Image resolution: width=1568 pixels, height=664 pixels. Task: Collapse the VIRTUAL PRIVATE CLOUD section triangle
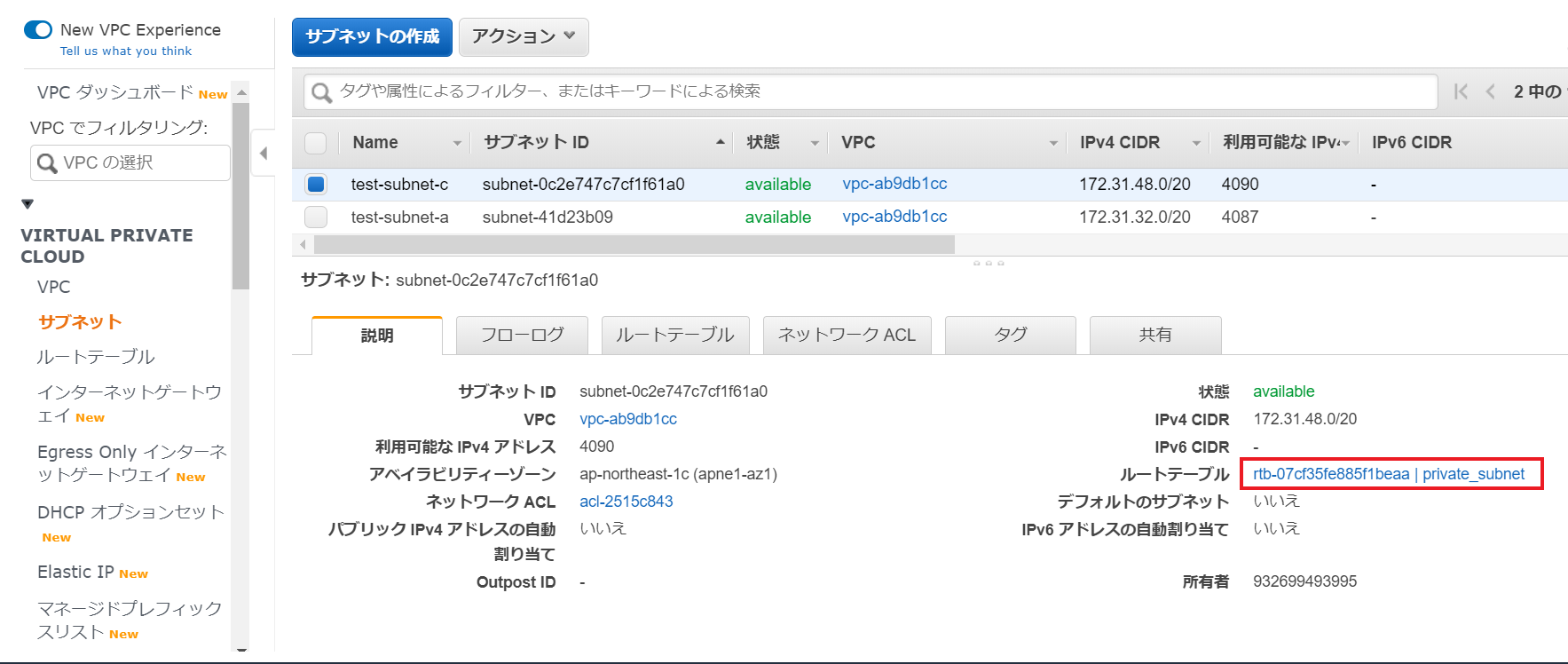click(x=28, y=204)
